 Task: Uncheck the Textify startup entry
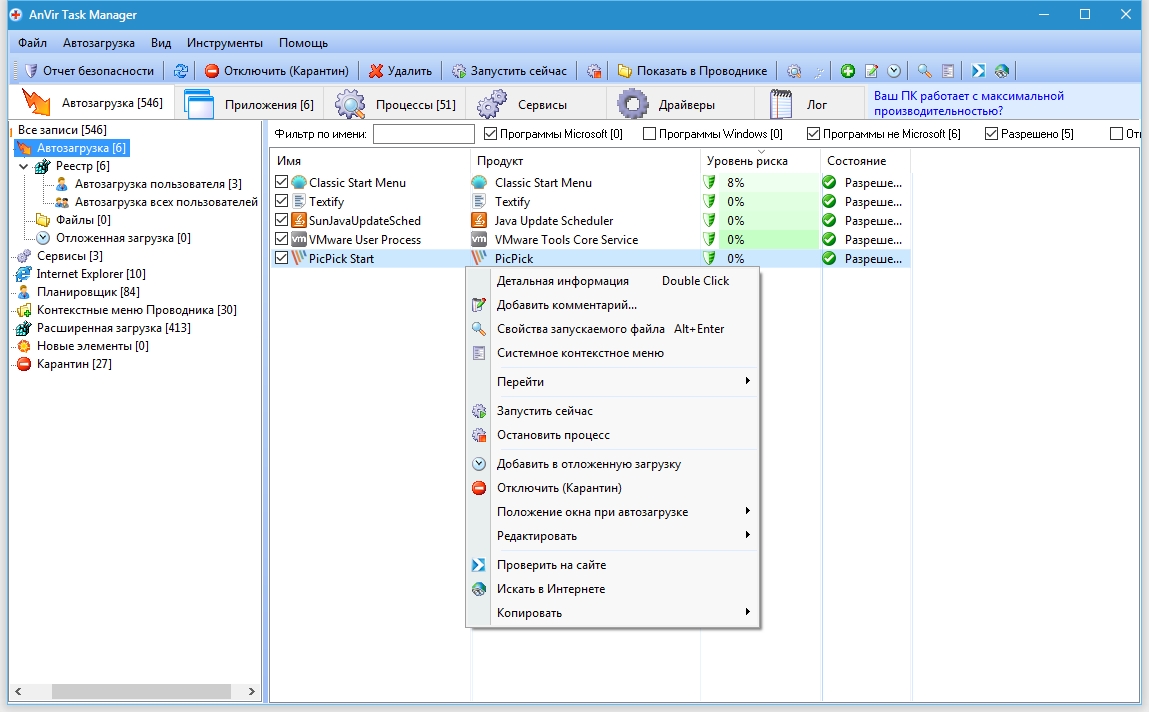(x=280, y=201)
